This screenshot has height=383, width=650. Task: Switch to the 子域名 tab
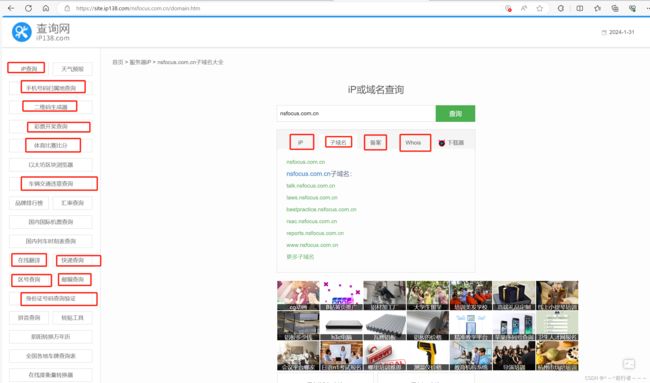coord(338,142)
